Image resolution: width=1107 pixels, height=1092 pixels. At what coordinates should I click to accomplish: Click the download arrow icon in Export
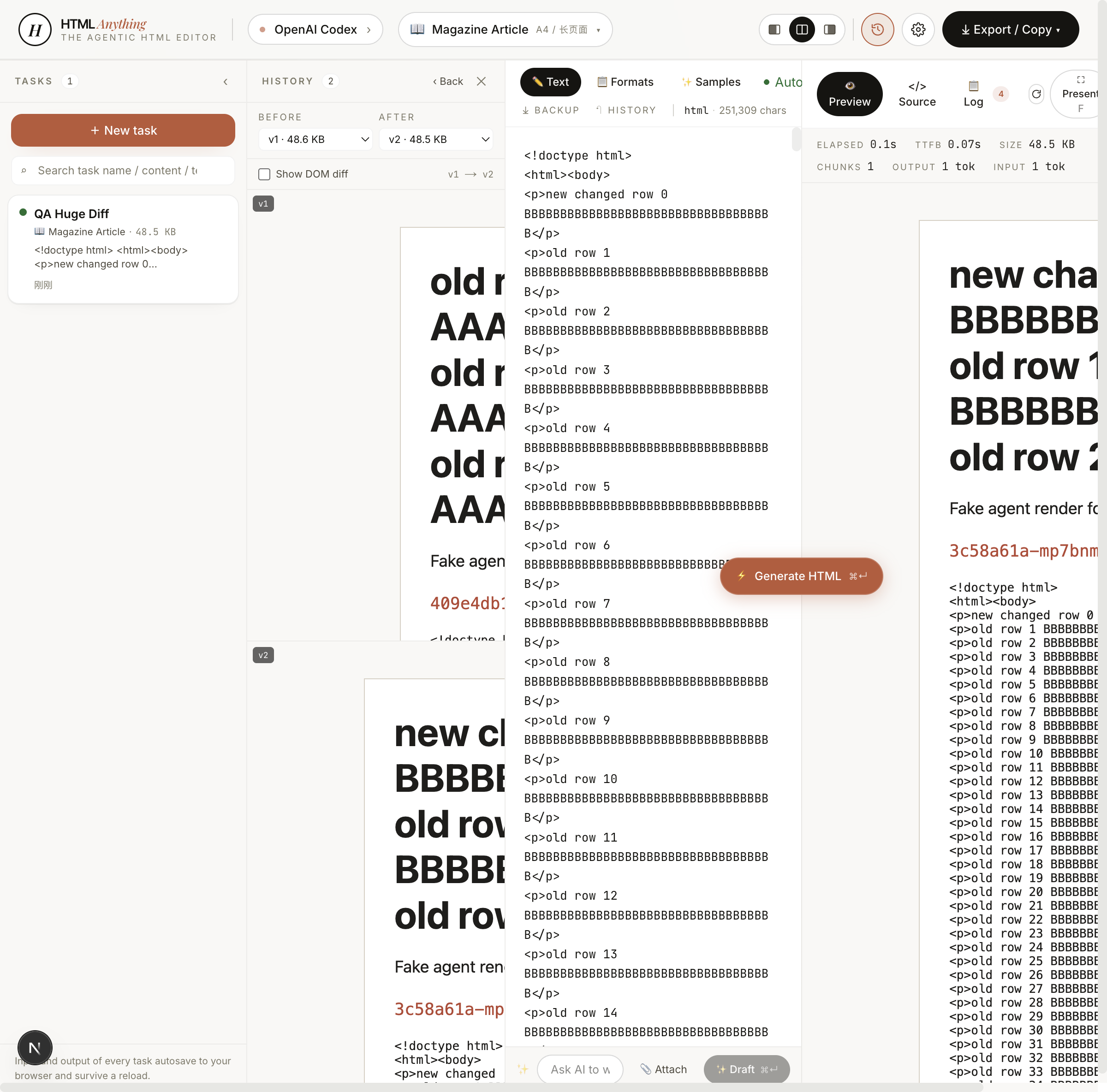point(965,30)
